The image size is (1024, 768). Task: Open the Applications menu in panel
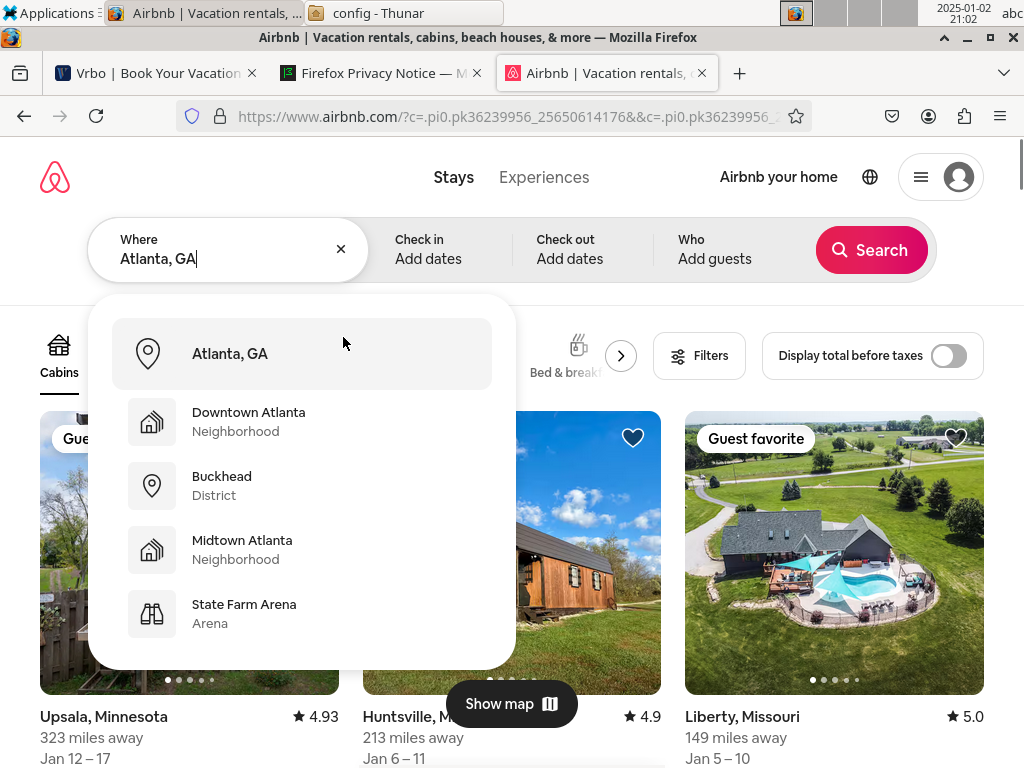51,13
